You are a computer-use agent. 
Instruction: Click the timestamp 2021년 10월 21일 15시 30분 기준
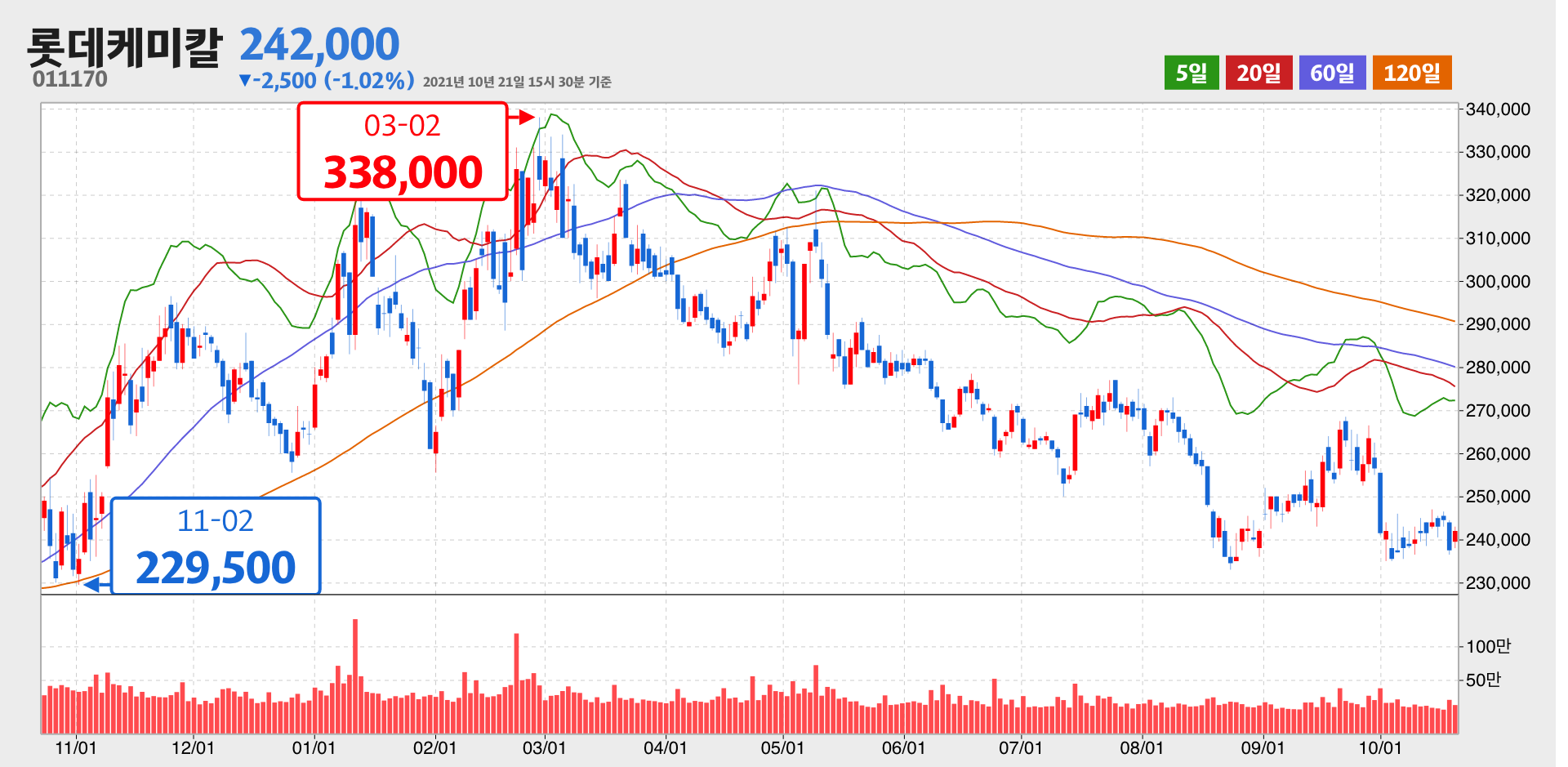[x=517, y=82]
